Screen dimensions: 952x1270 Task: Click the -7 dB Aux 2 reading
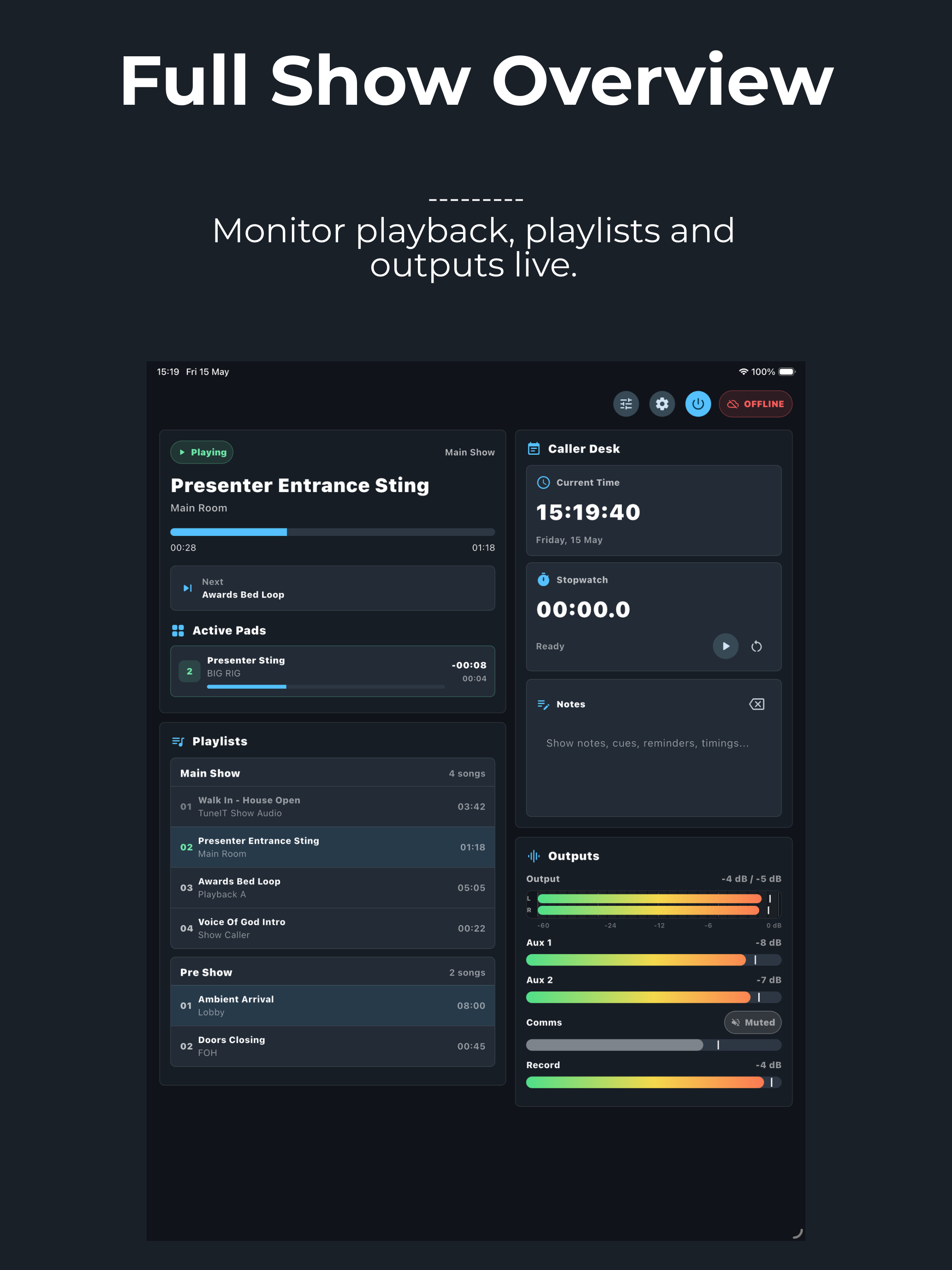768,980
